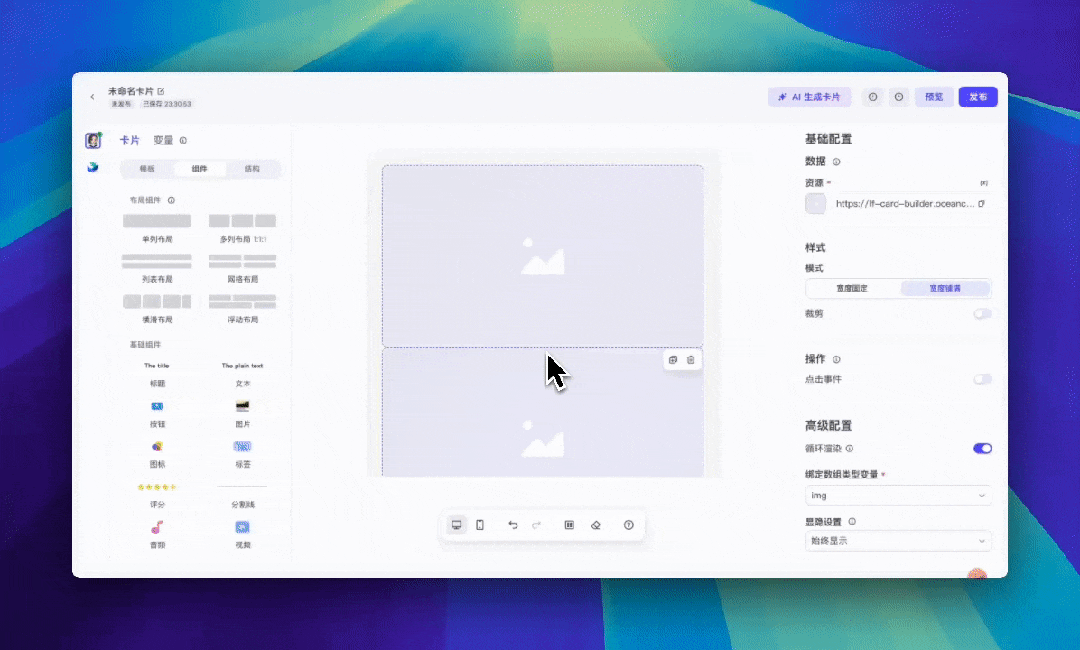
Task: Pick the 多列布局 layout component
Action: (x=242, y=229)
